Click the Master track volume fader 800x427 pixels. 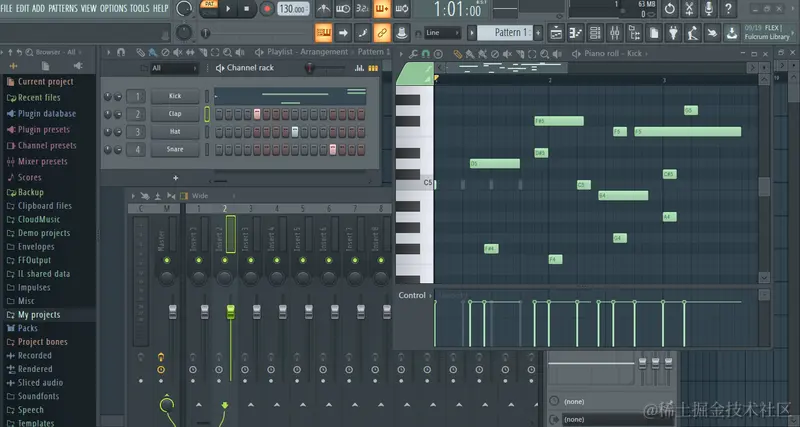tap(172, 312)
